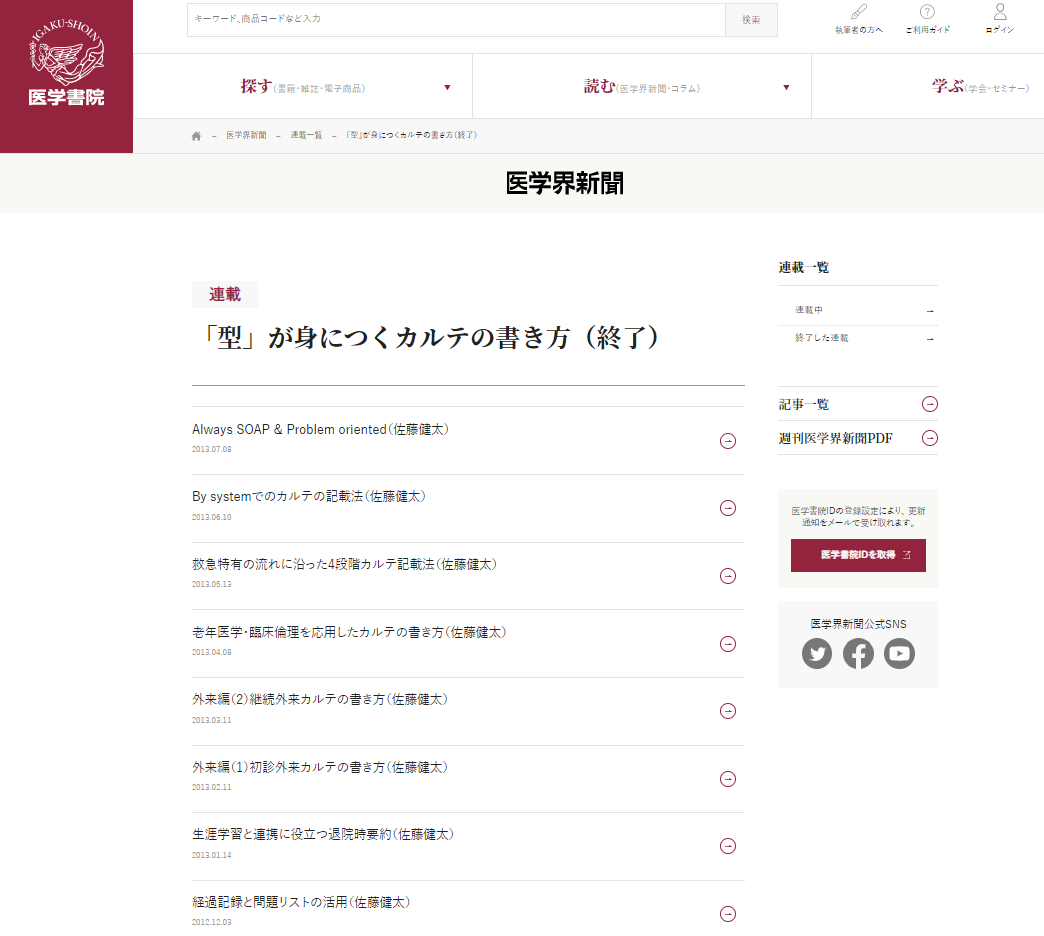
Task: Expand the 探す dropdown menu
Action: (303, 87)
